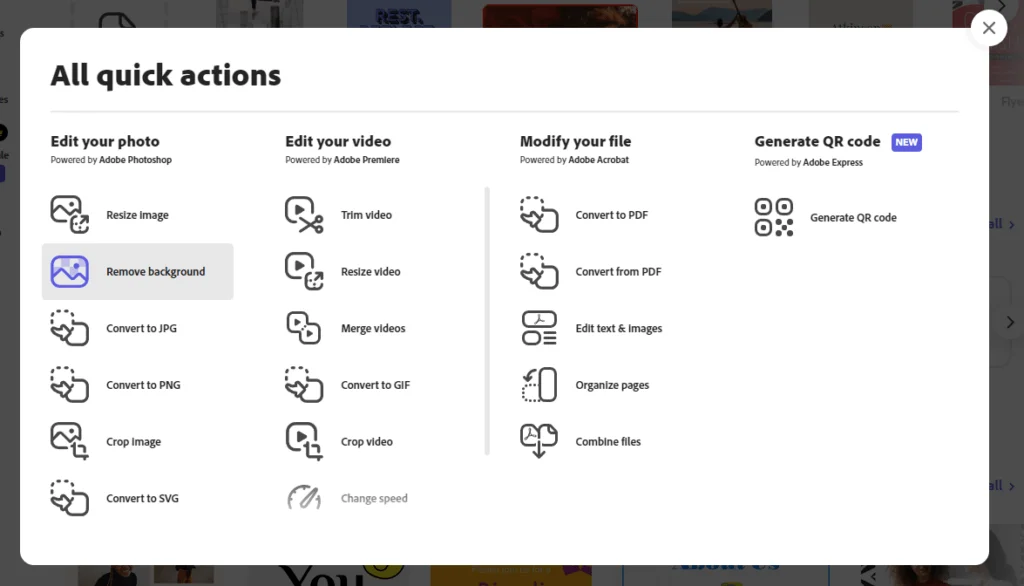Click the Resize video label

coord(370,271)
